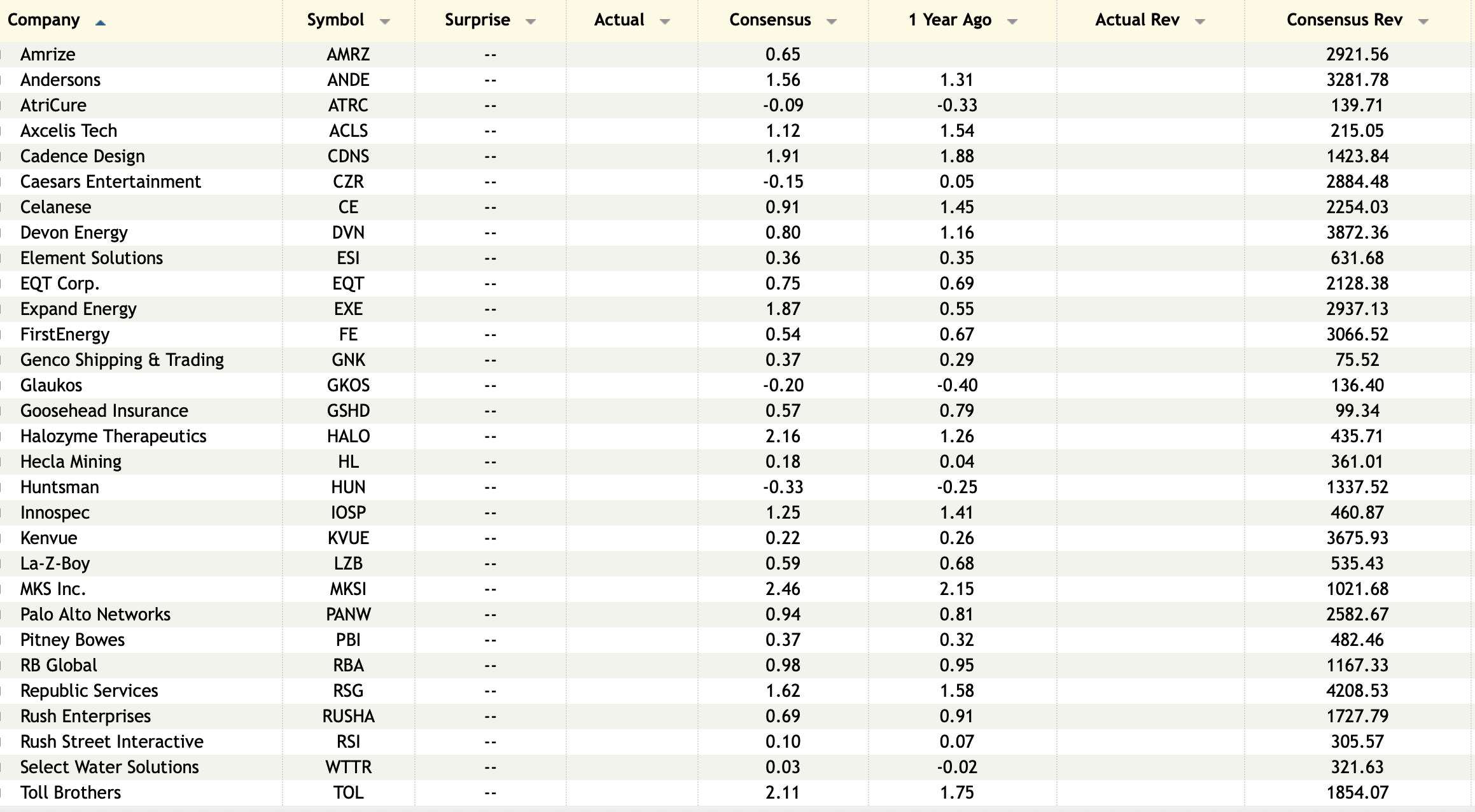1475x812 pixels.
Task: Click the ascending sort arrow beside Company
Action: (100, 22)
